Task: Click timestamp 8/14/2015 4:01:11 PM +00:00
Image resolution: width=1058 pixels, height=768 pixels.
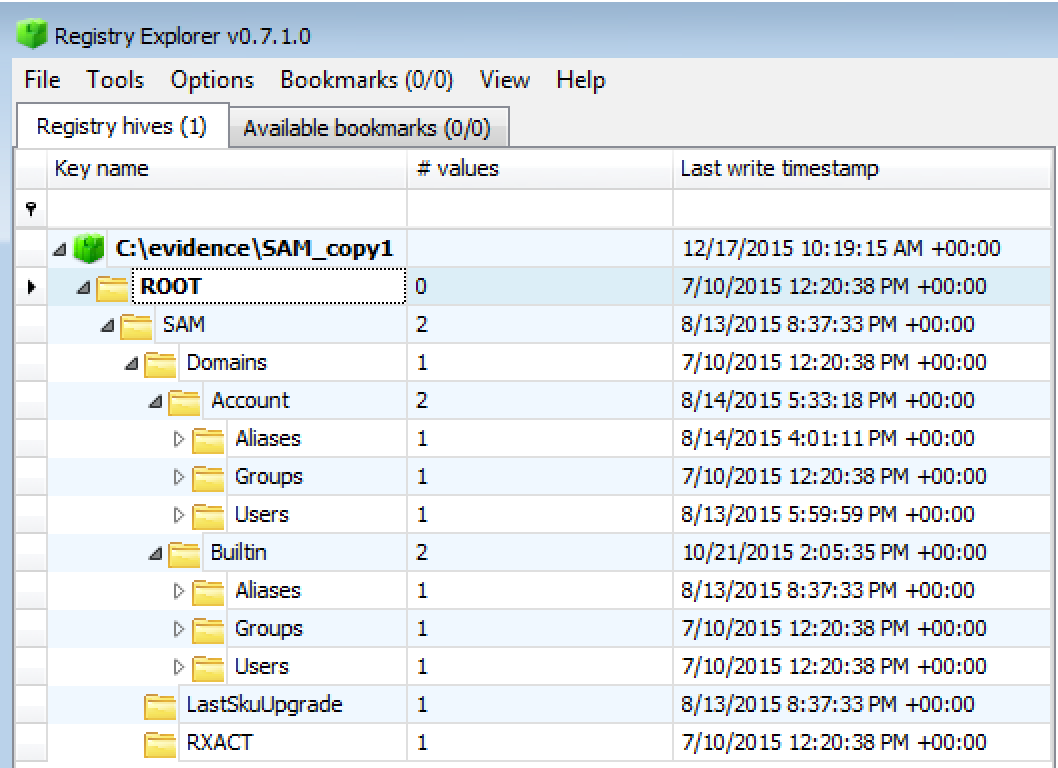Action: click(x=827, y=439)
